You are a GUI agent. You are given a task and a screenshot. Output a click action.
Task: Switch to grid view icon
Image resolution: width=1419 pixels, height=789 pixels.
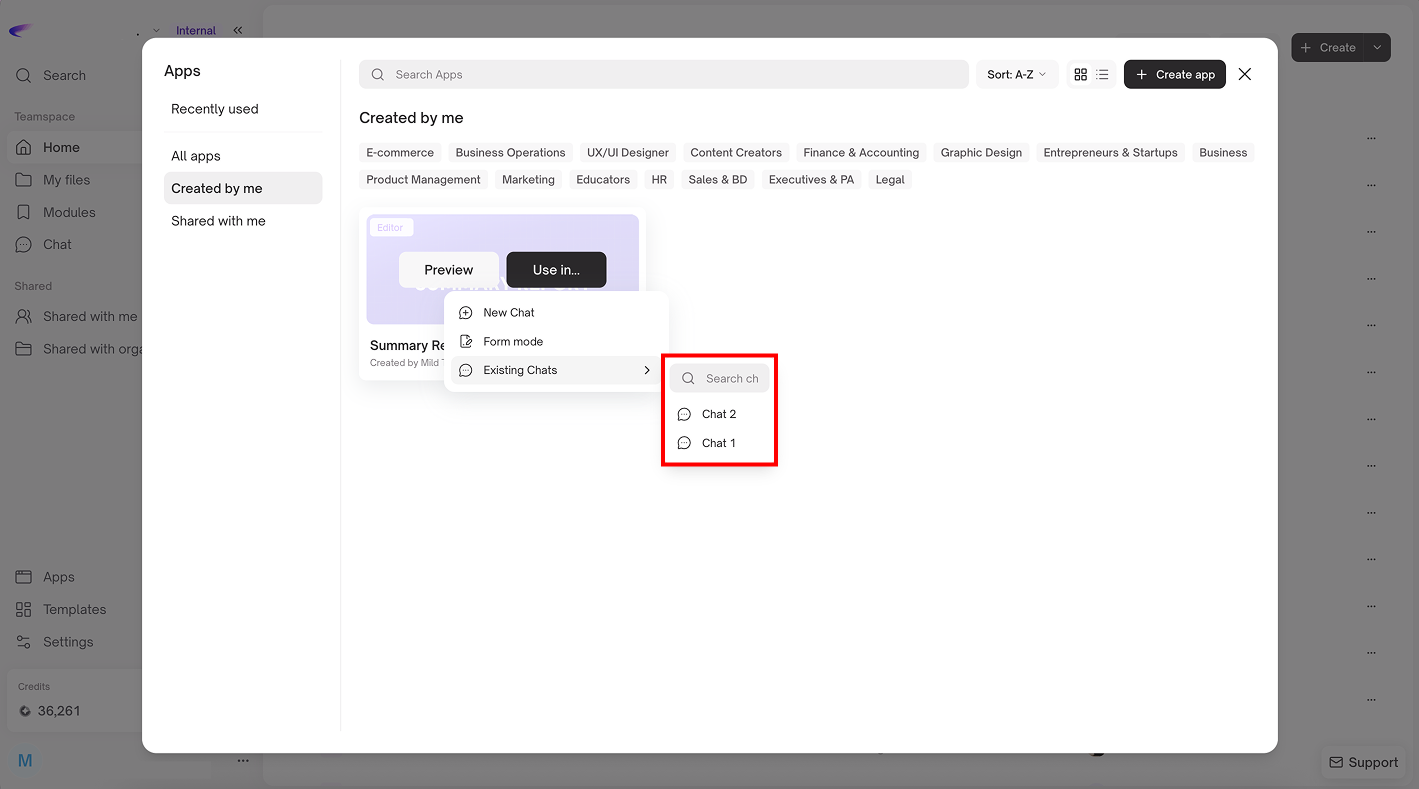pyautogui.click(x=1080, y=75)
